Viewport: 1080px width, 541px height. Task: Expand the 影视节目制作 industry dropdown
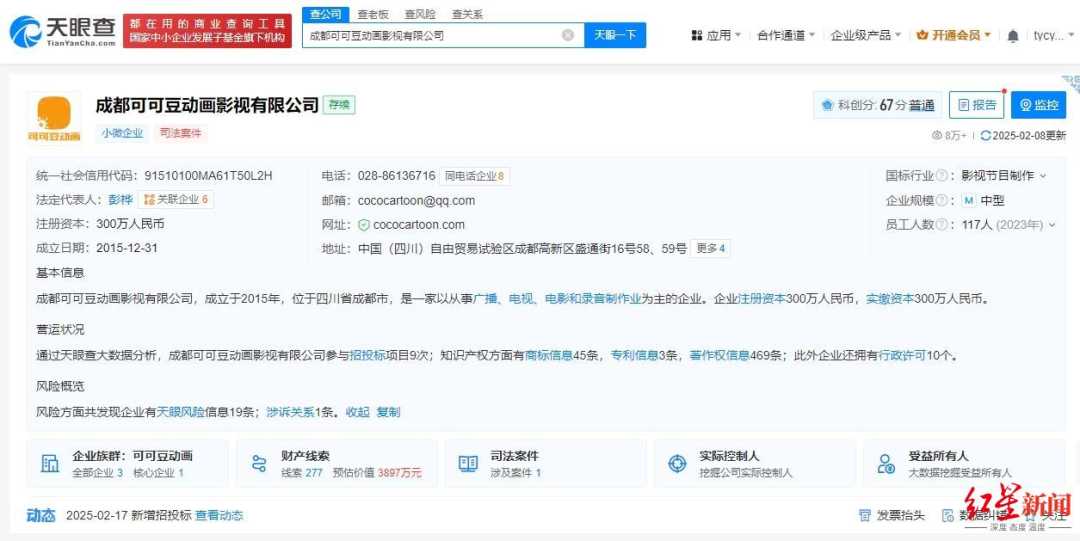coord(1004,176)
